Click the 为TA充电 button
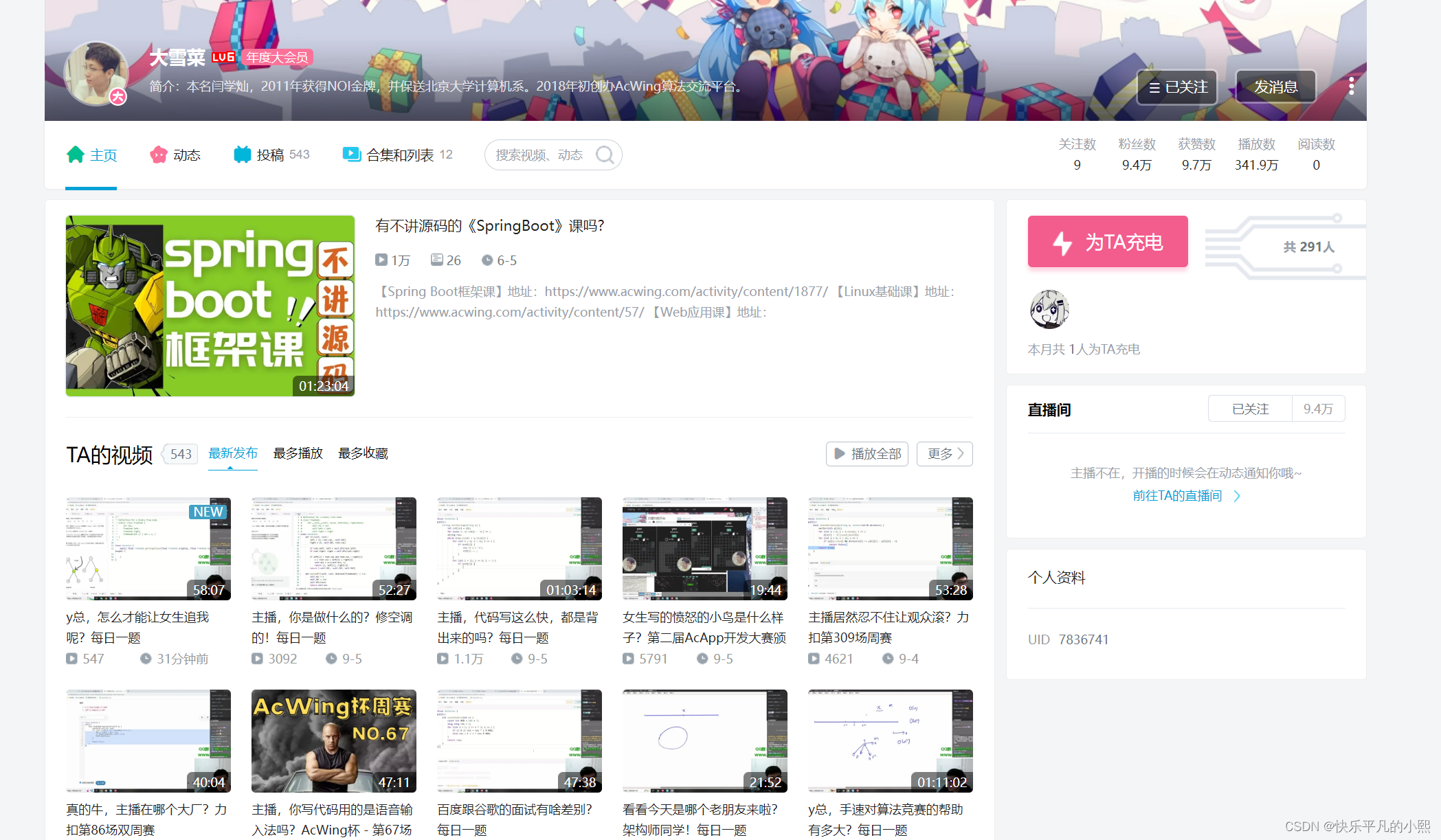The image size is (1441, 840). [1107, 242]
